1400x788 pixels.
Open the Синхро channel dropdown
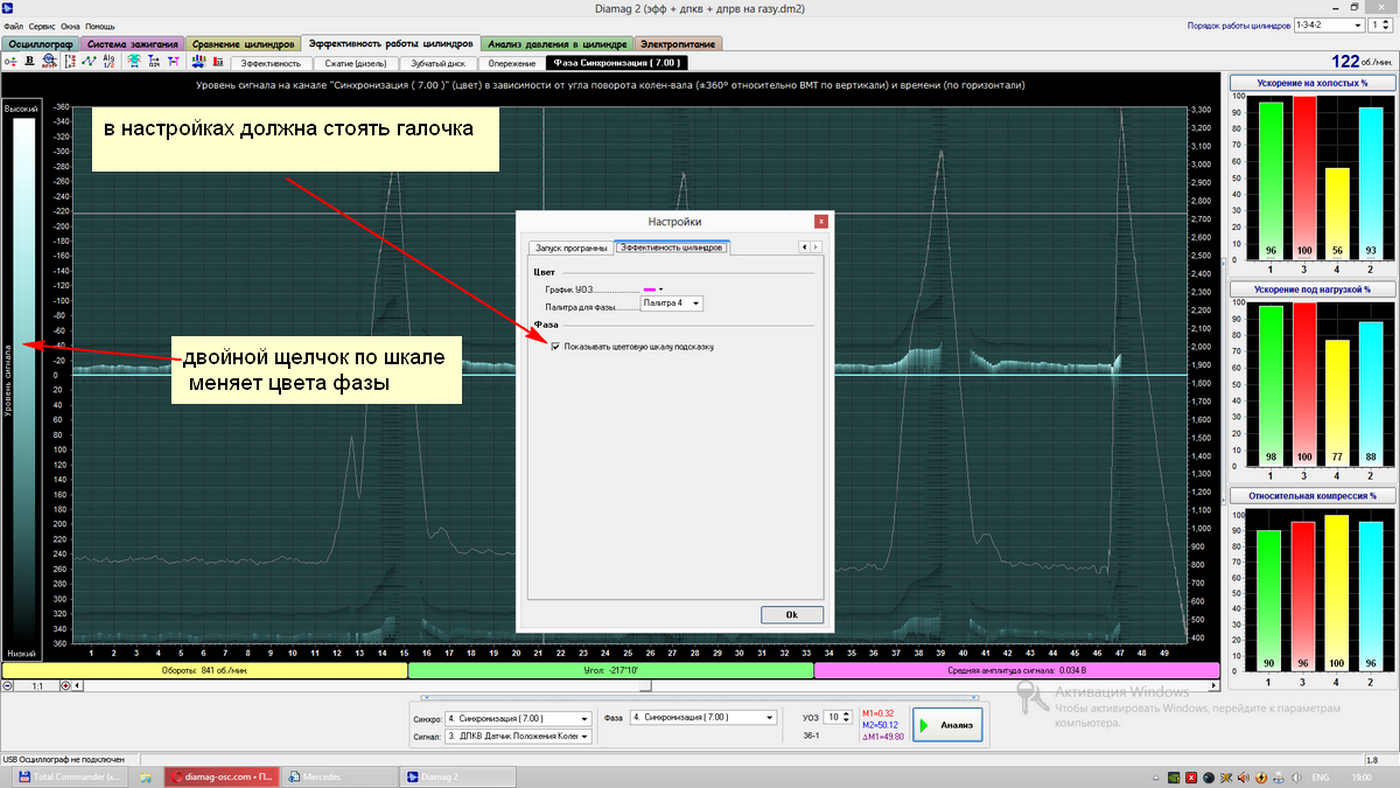(x=518, y=718)
